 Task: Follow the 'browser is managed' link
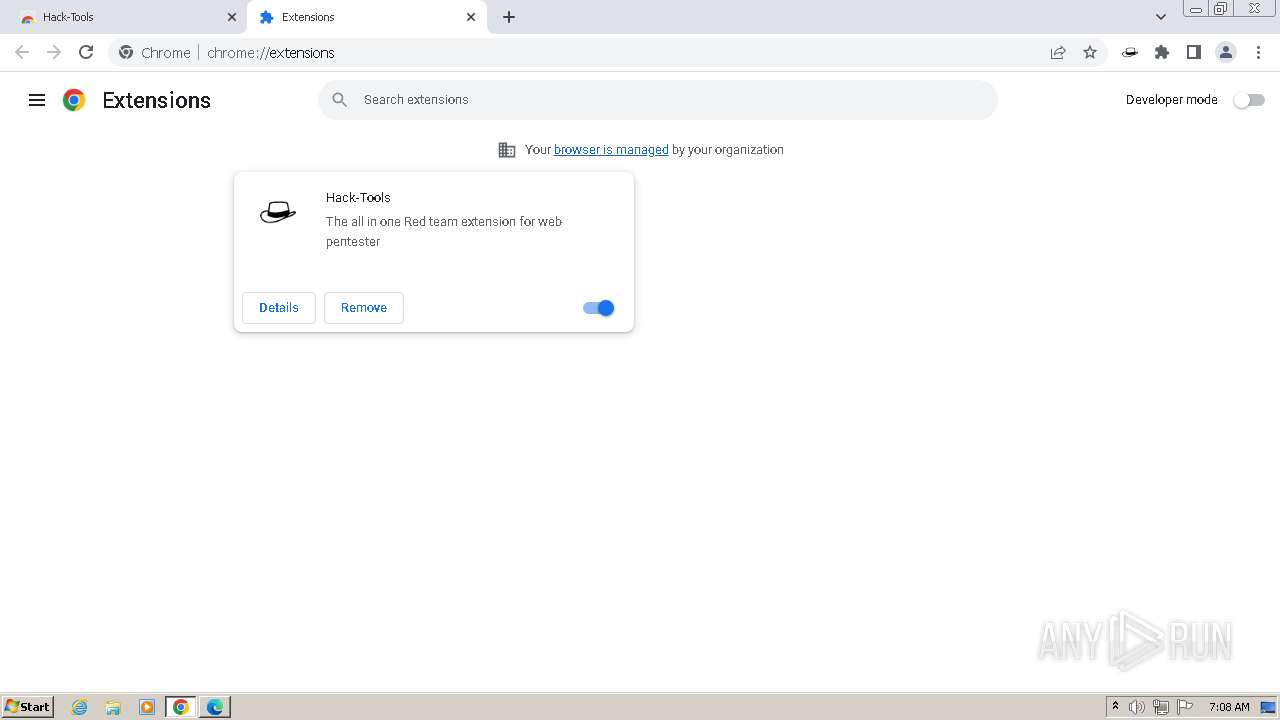pos(611,150)
